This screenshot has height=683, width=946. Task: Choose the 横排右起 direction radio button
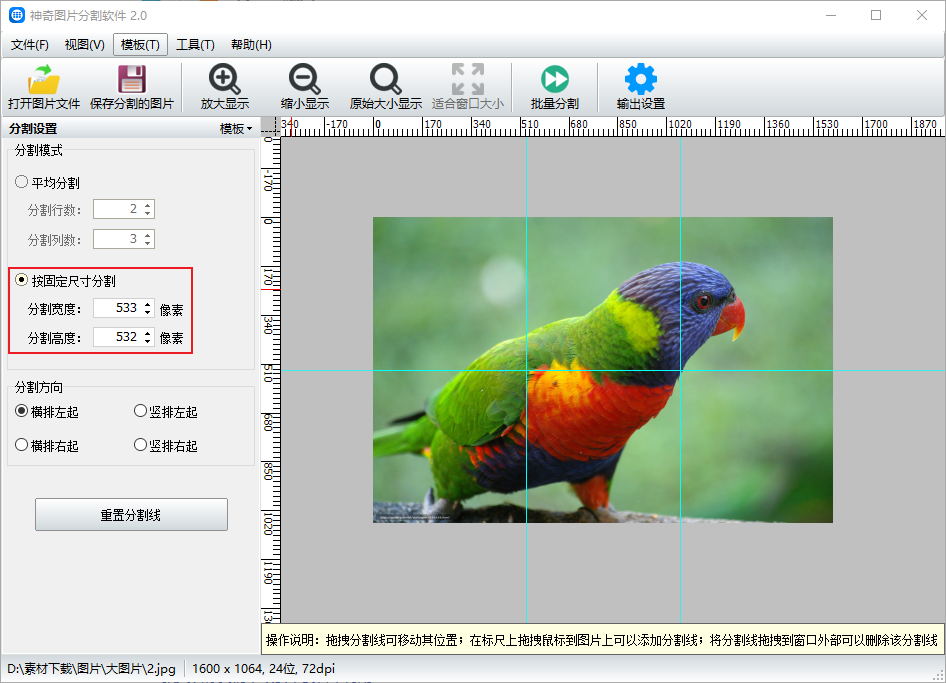click(22, 445)
